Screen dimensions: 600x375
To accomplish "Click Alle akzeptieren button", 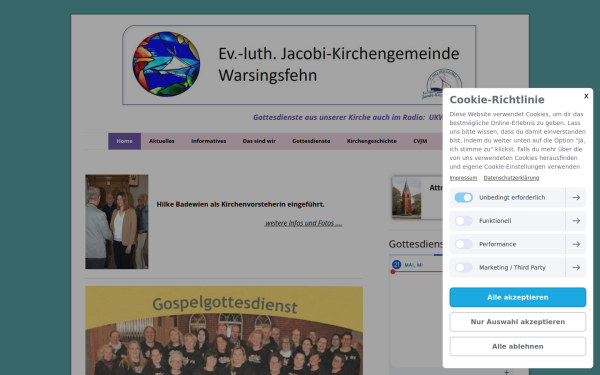I will (x=517, y=297).
